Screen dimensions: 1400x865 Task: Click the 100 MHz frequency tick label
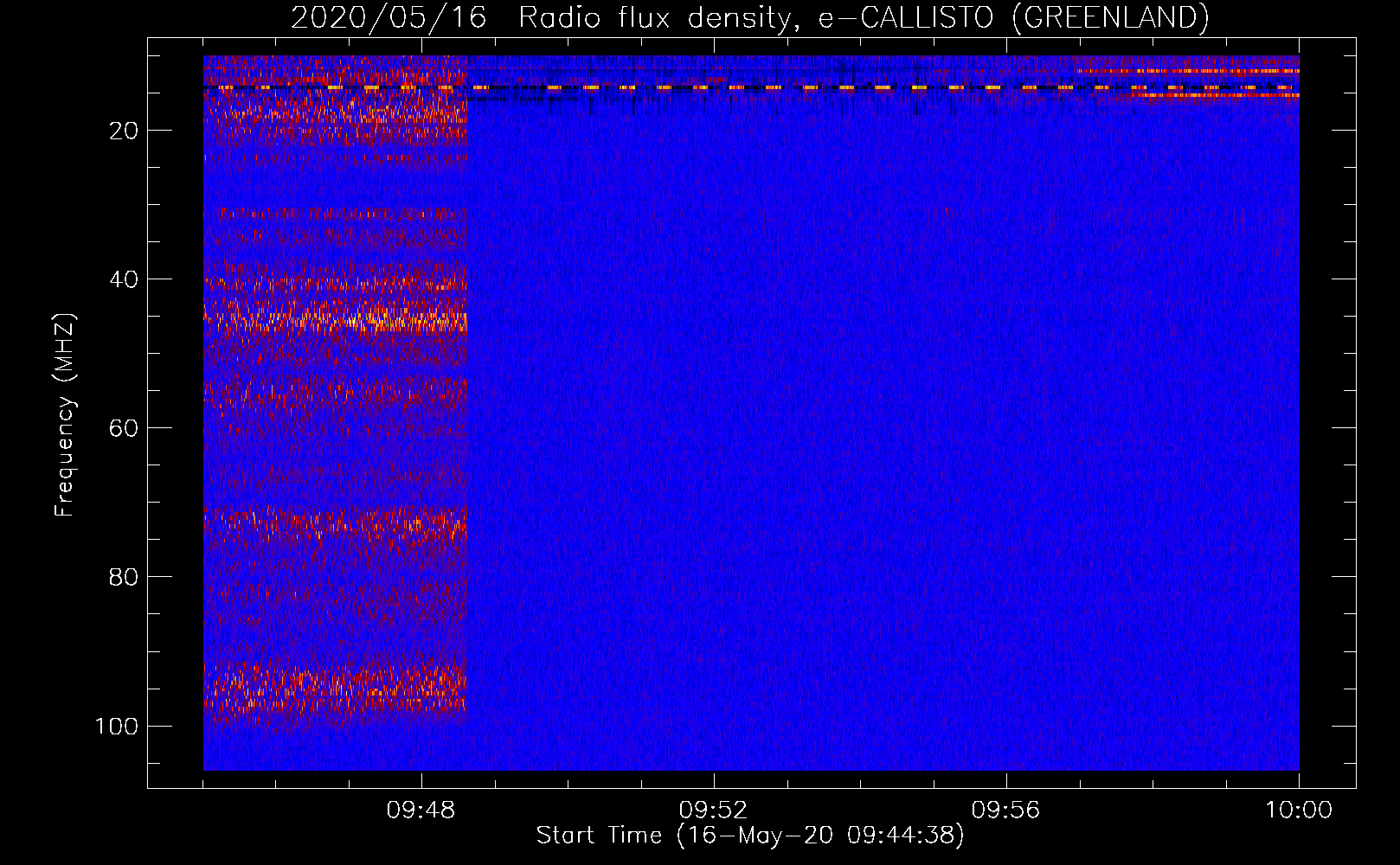[117, 726]
